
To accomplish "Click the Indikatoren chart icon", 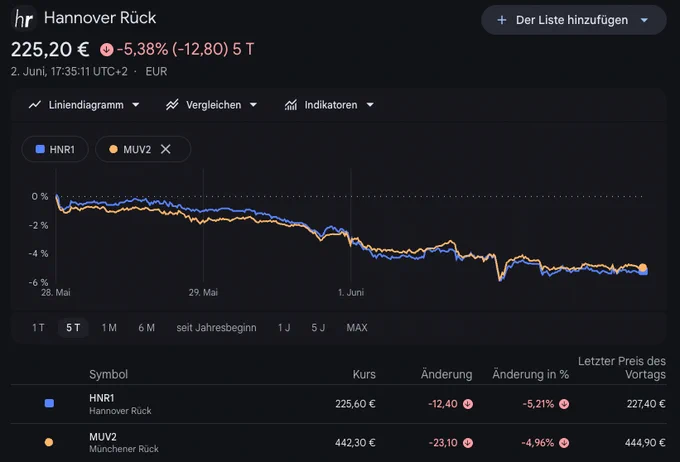I will pyautogui.click(x=291, y=105).
